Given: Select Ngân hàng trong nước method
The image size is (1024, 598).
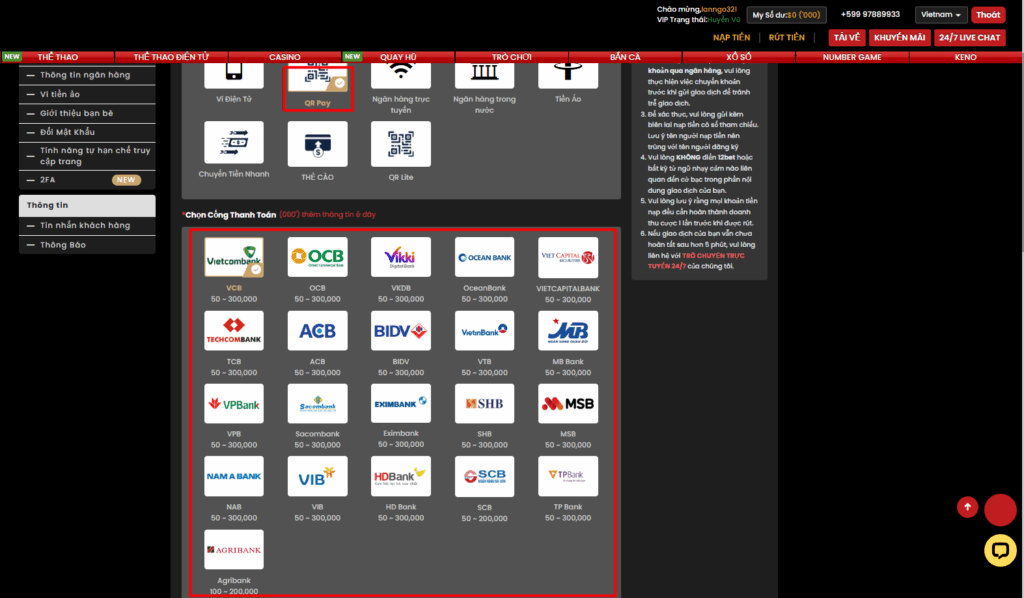Looking at the screenshot, I should [x=485, y=76].
